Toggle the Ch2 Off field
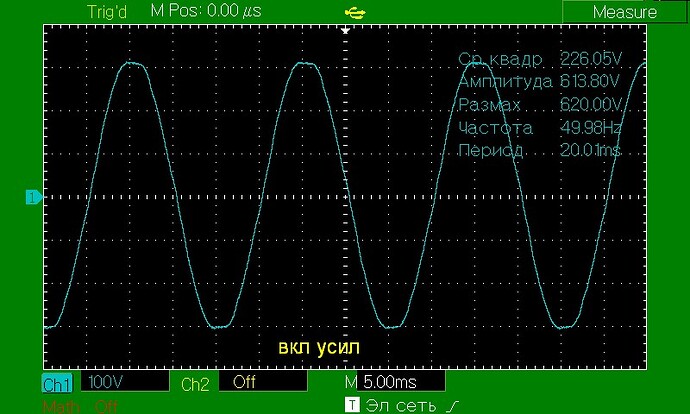 click(x=263, y=381)
